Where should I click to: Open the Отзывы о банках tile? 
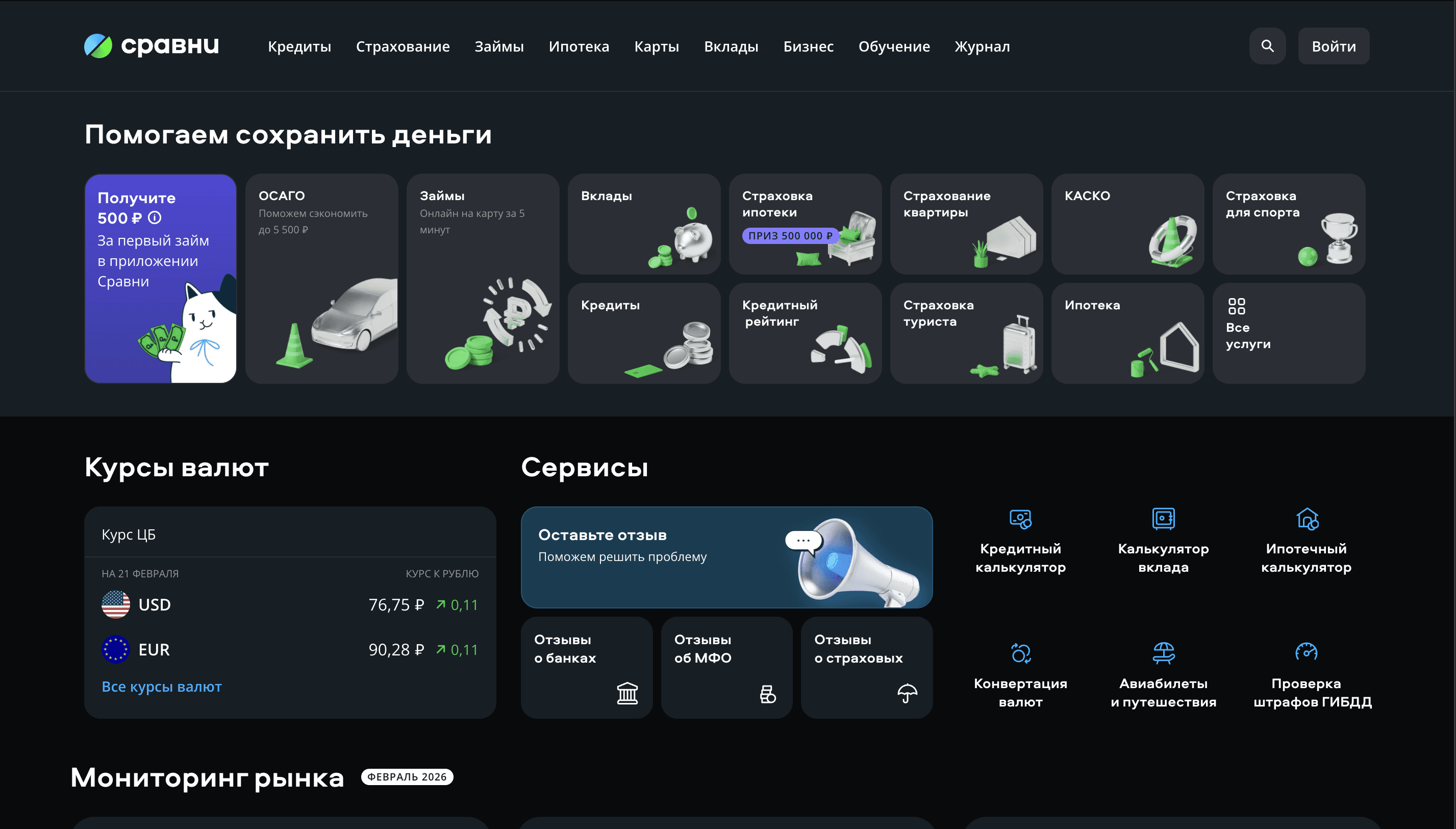[x=586, y=667]
